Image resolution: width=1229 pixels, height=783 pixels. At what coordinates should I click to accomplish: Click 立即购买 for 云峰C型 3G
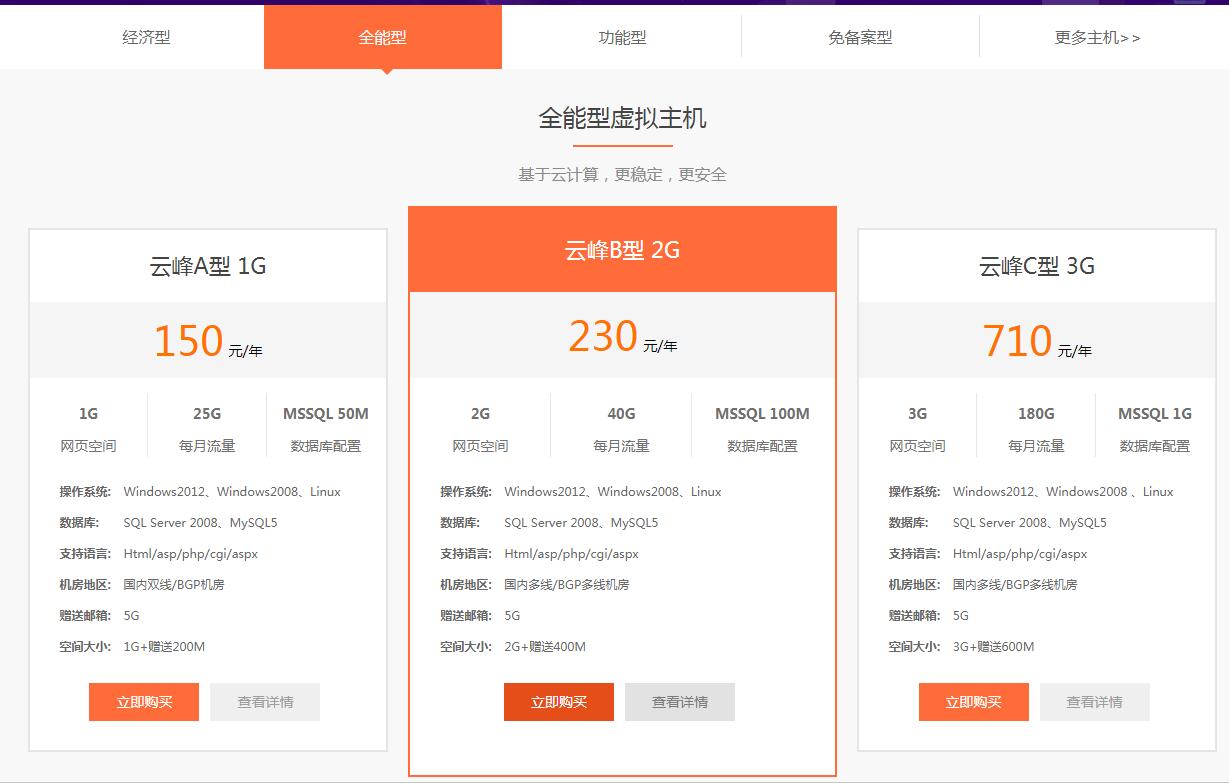974,702
